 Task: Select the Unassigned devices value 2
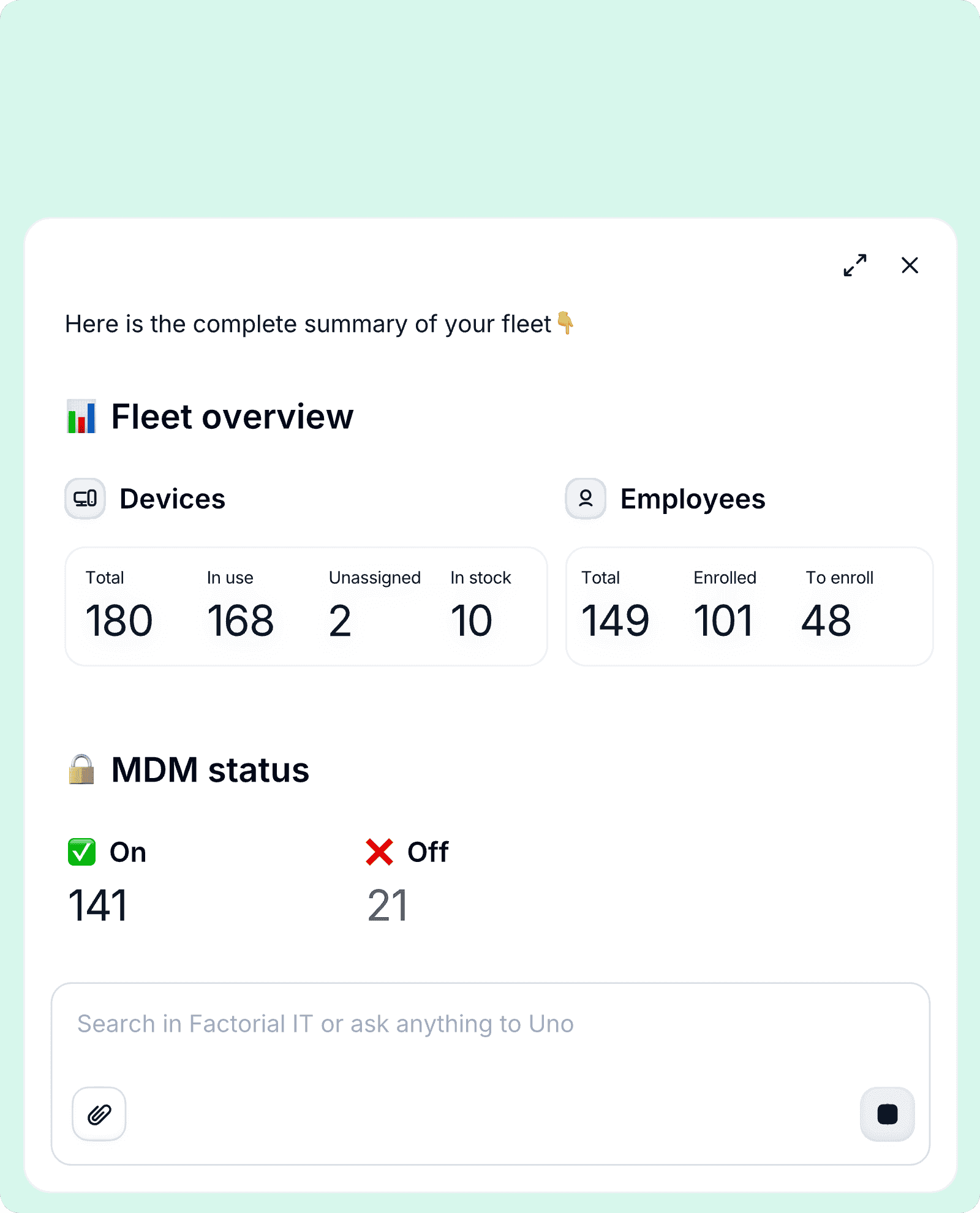click(x=340, y=621)
